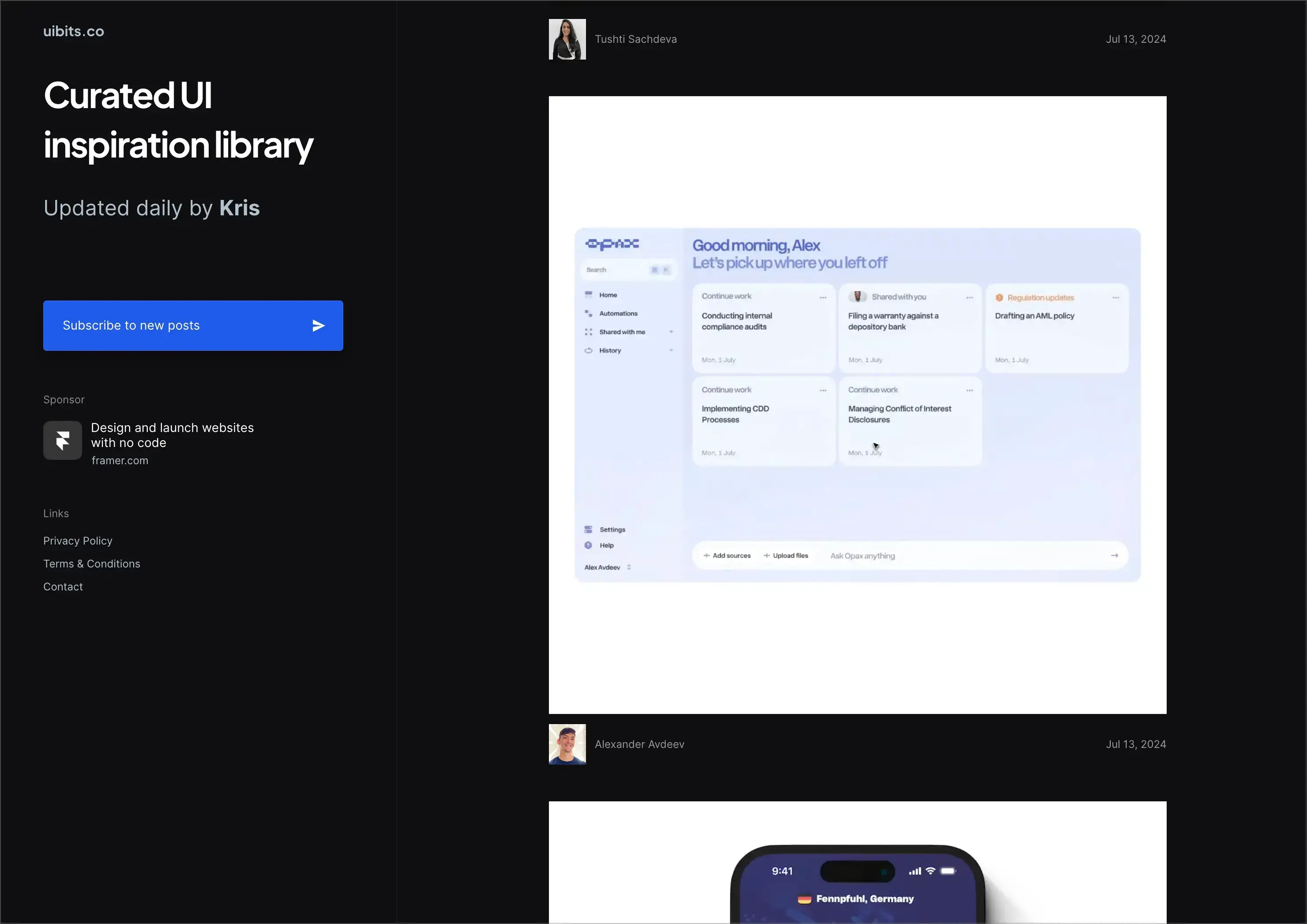Click the send arrow in Ask Opax bar
The height and width of the screenshot is (924, 1307).
[1115, 556]
